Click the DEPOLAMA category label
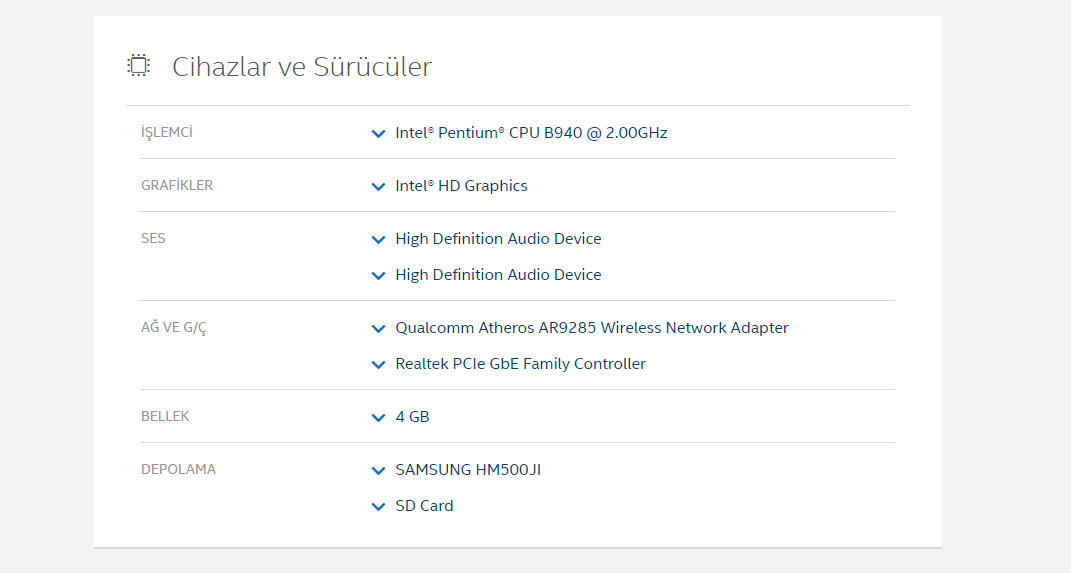1071x573 pixels. click(178, 469)
